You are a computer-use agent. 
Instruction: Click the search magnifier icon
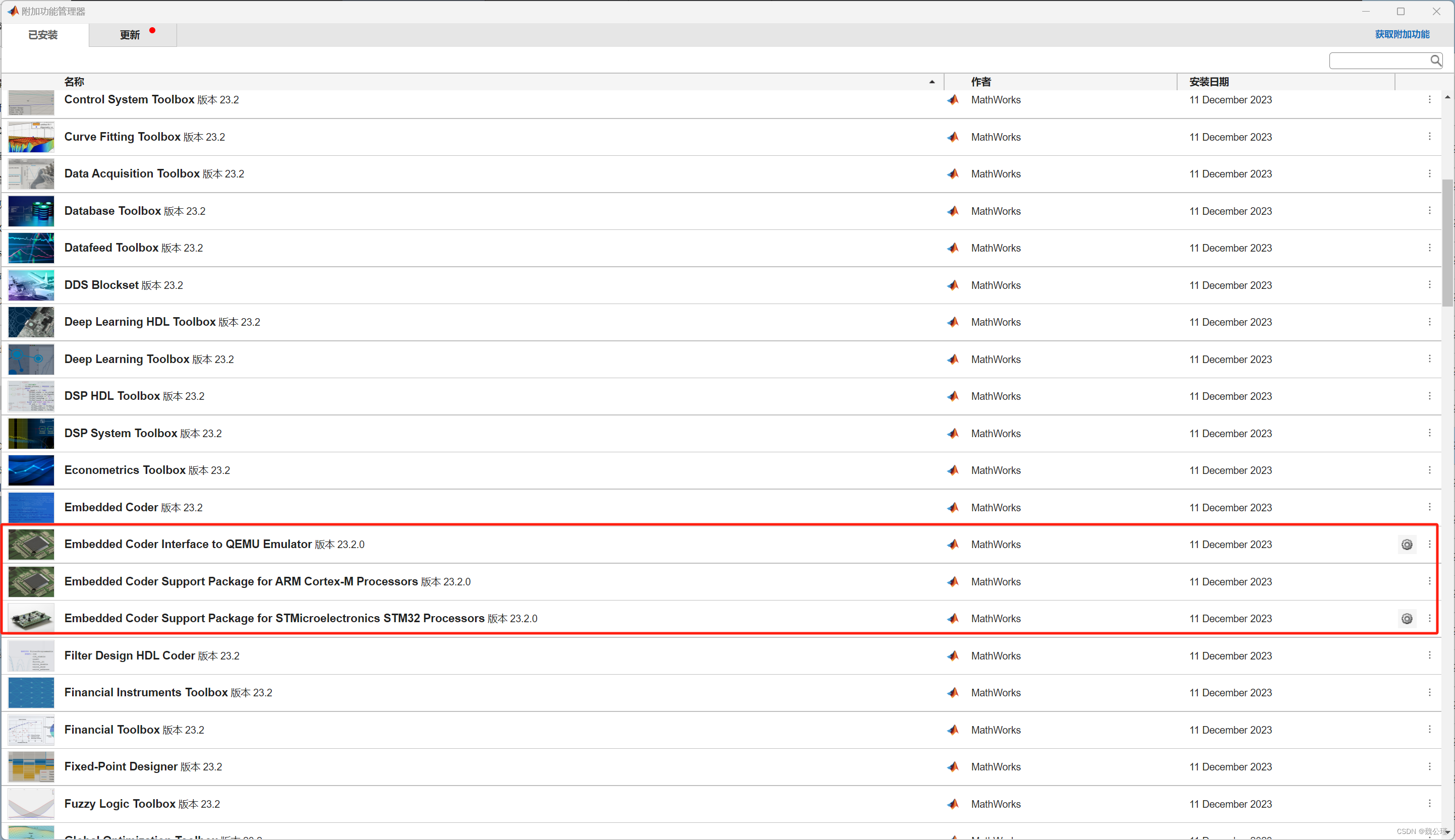pyautogui.click(x=1435, y=61)
